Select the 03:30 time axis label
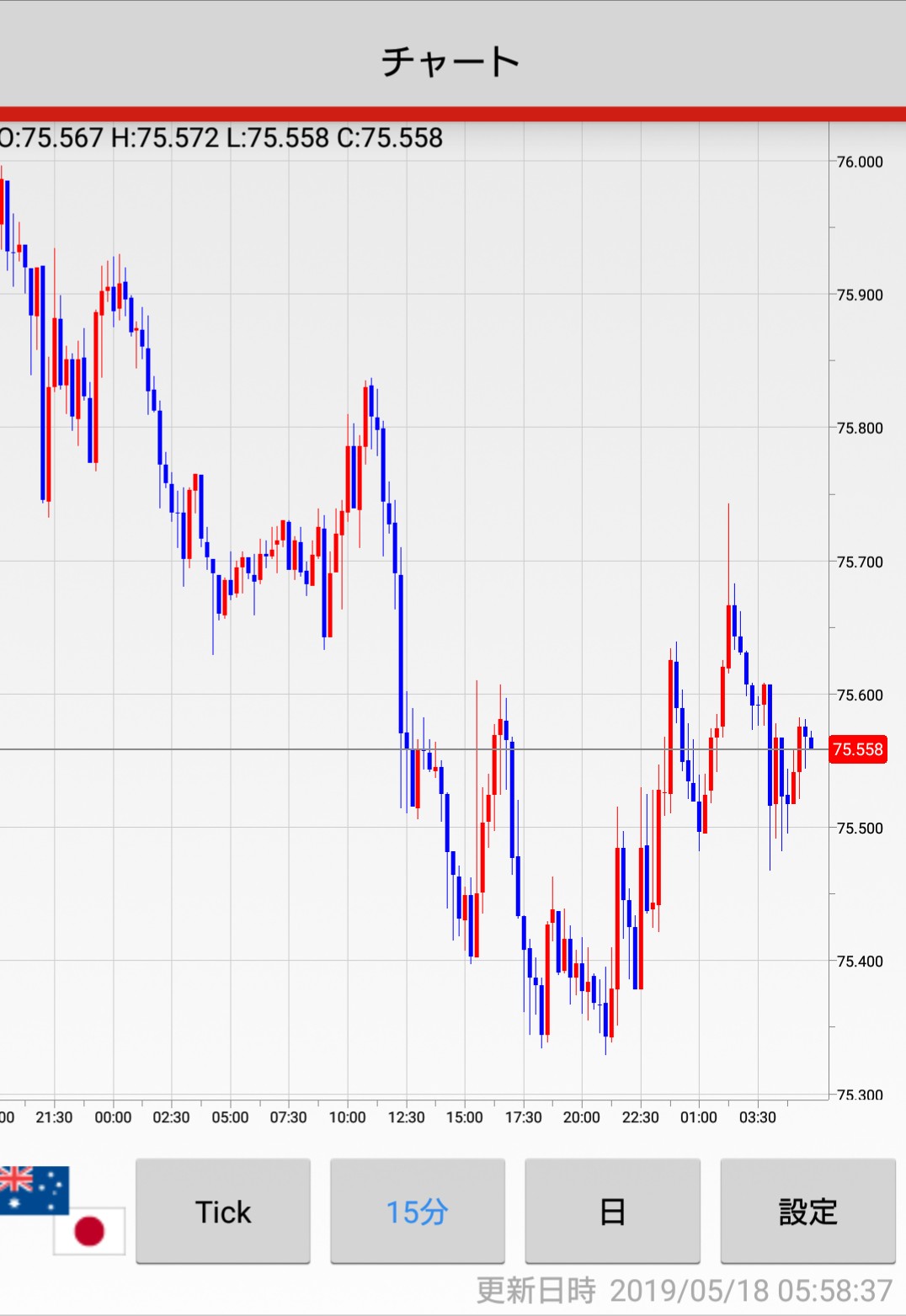 (757, 1117)
